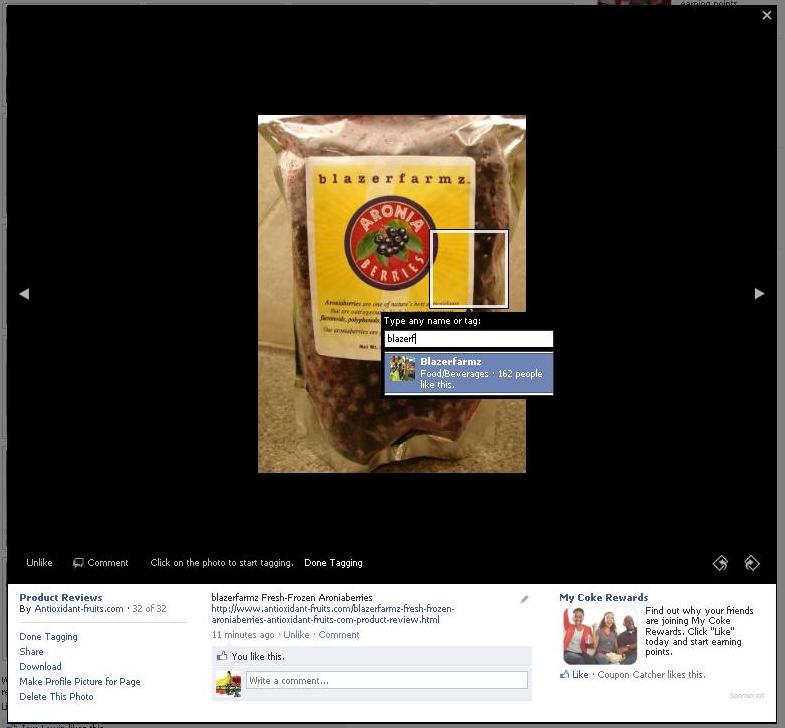The height and width of the screenshot is (728, 785).
Task: Click Comment with speech bubble icon
Action: coord(101,563)
